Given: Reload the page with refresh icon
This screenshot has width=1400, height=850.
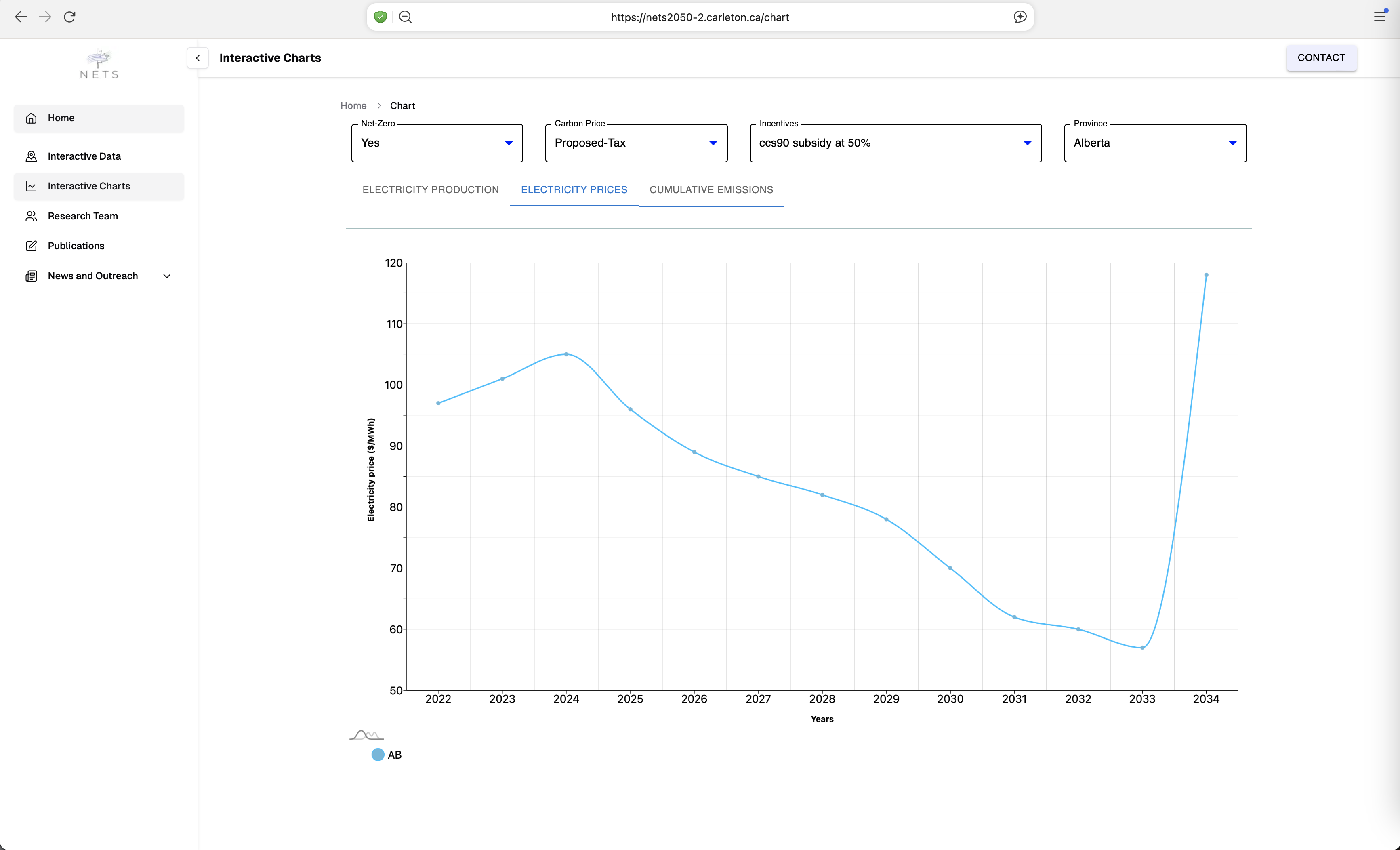Looking at the screenshot, I should coord(69,17).
